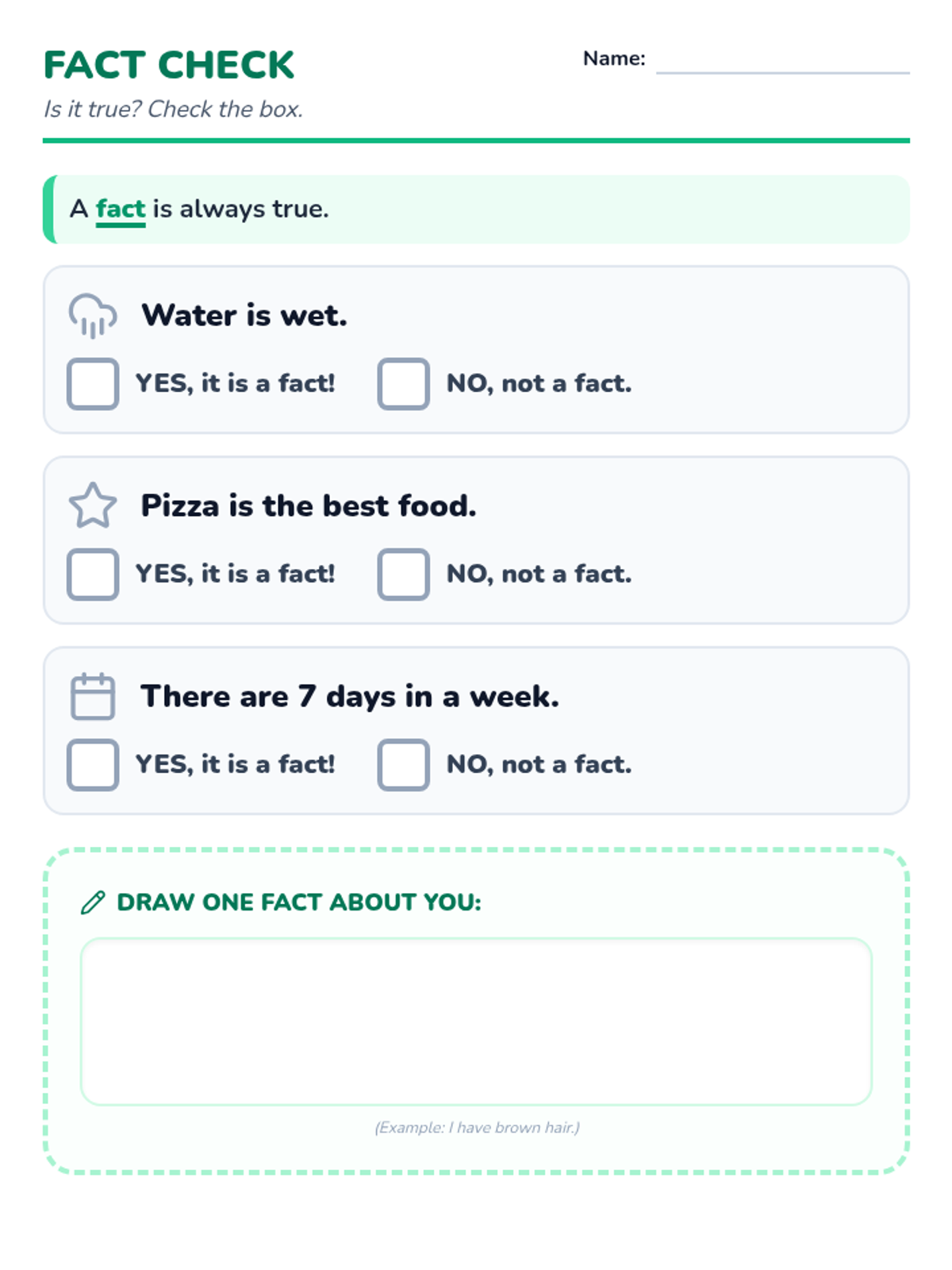The width and height of the screenshot is (952, 1270).
Task: Click the FACT CHECK heading
Action: coord(169,65)
